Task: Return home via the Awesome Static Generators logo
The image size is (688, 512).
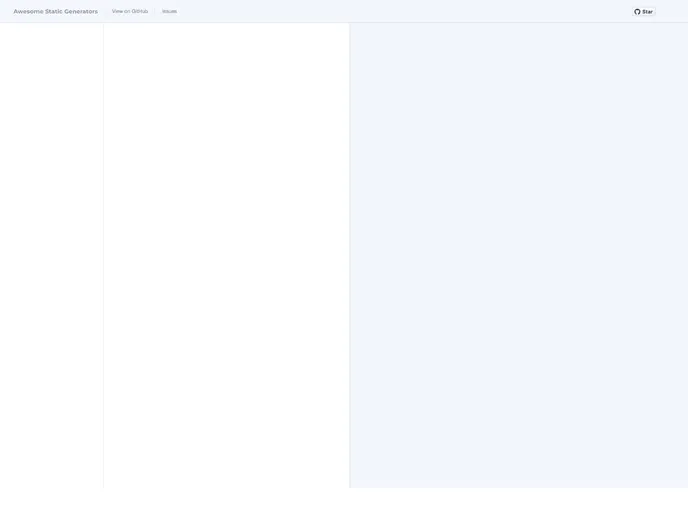Action: click(55, 12)
